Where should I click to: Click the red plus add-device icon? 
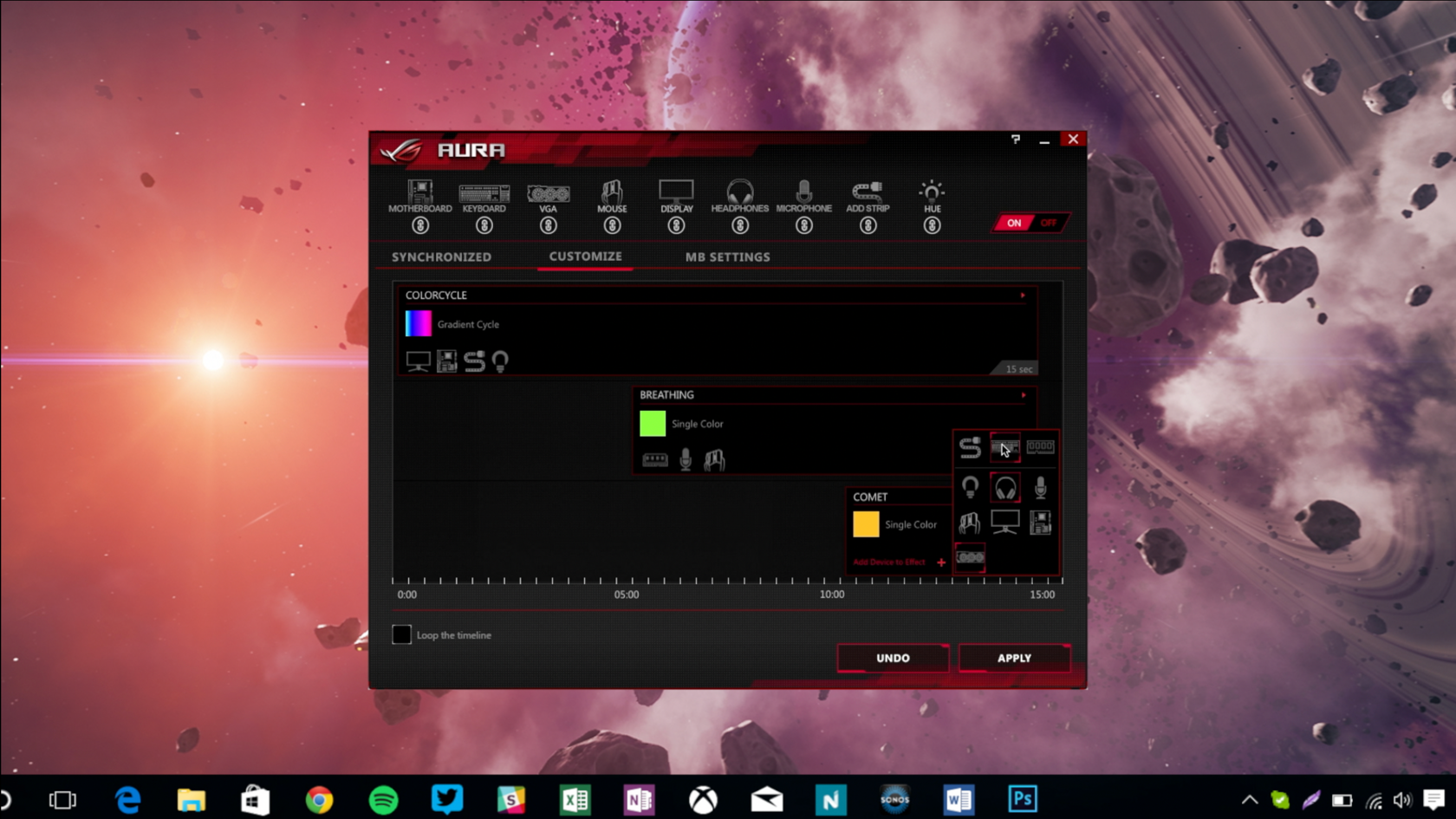pos(941,562)
